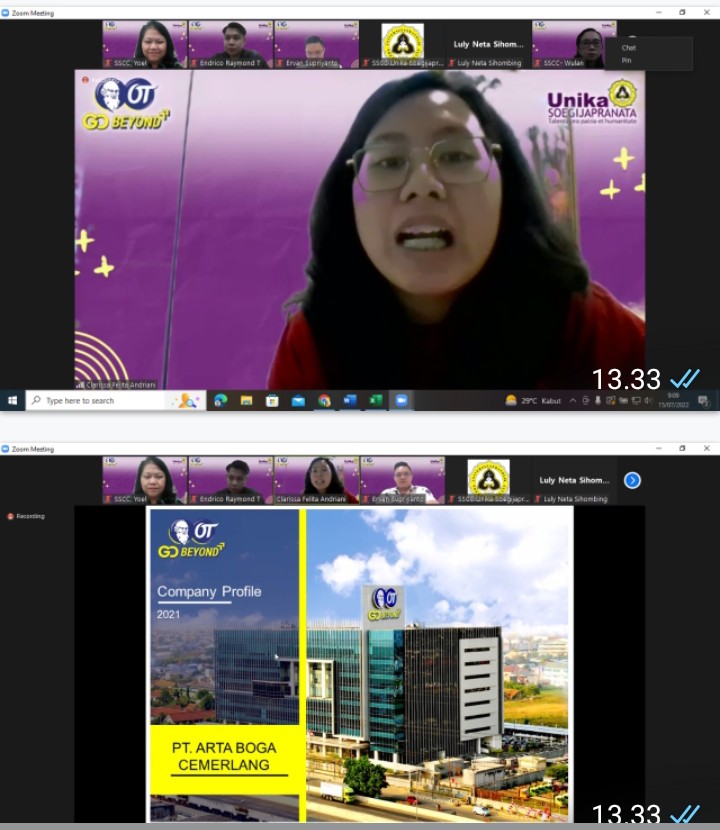This screenshot has height=830, width=720.
Task: Click the Zoom Meeting title of the speaker-view window
Action: pos(33,13)
